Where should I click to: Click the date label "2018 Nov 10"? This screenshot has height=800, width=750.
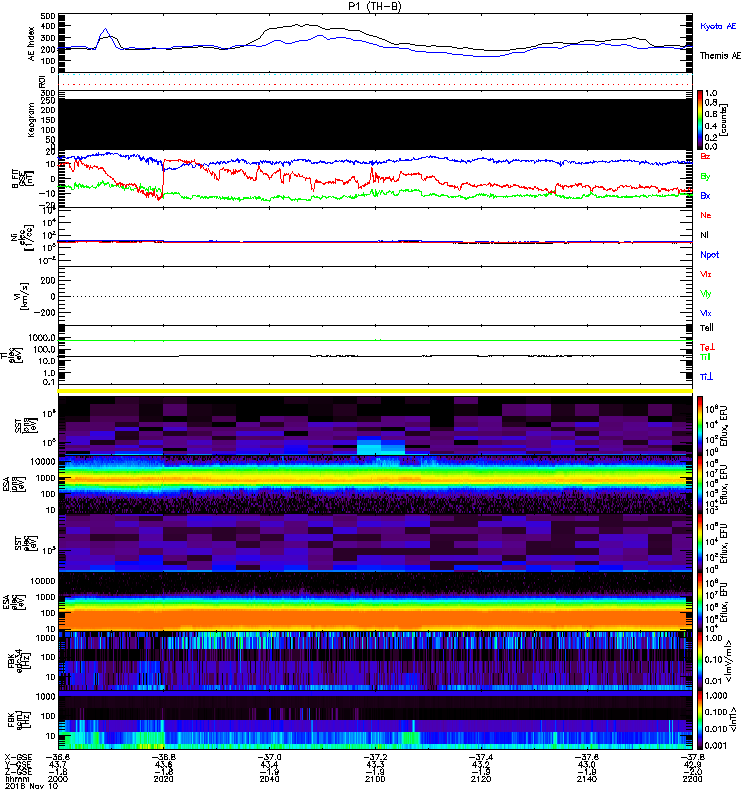tap(31, 786)
